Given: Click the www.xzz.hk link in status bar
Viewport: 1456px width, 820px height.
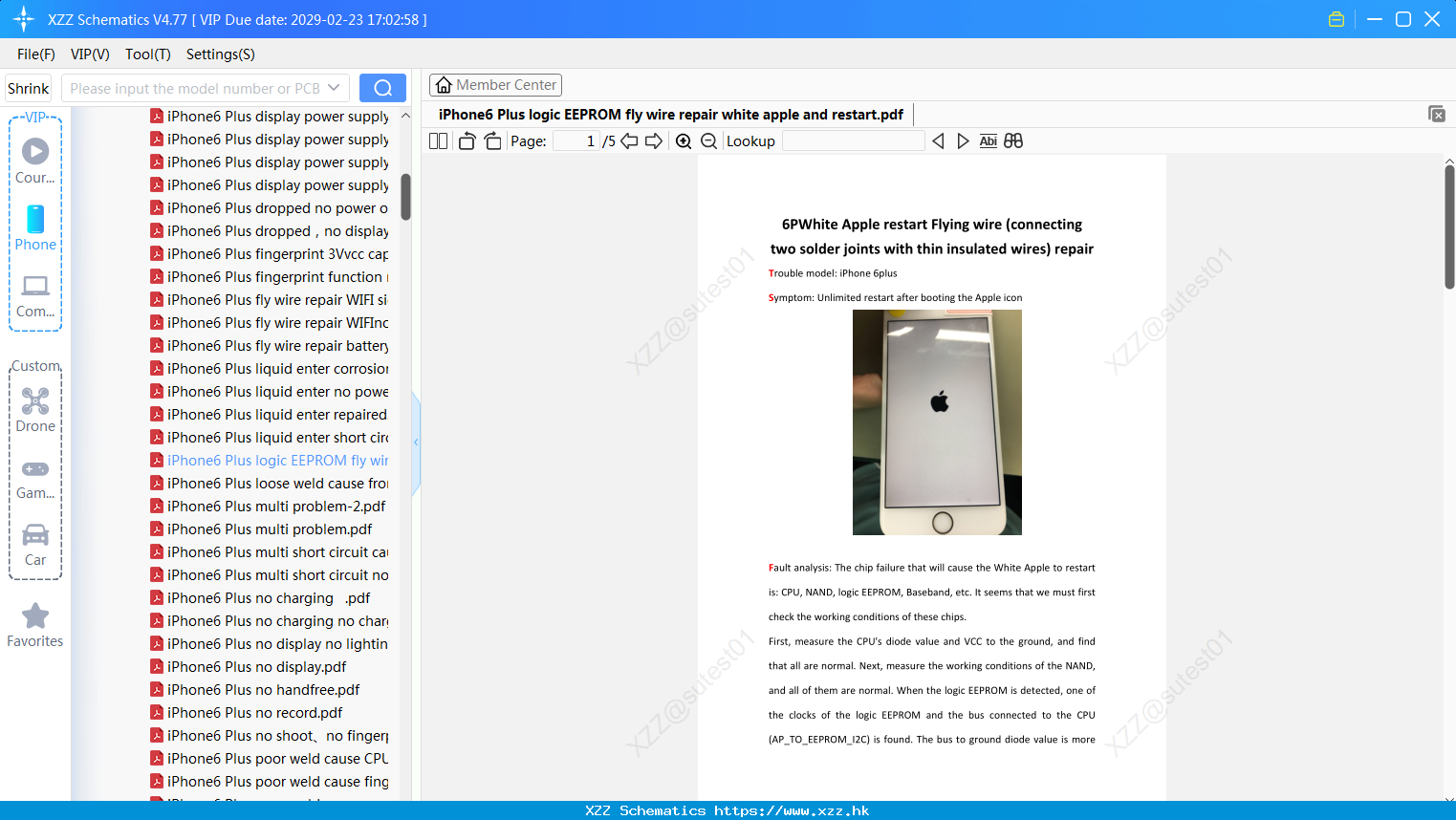Looking at the screenshot, I should (792, 810).
